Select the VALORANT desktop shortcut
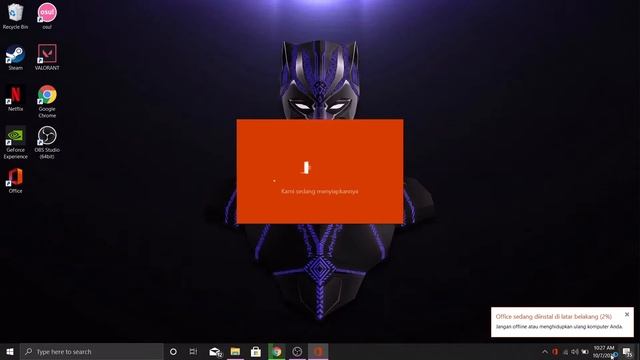Screen dimensions: 640x360 (47, 58)
